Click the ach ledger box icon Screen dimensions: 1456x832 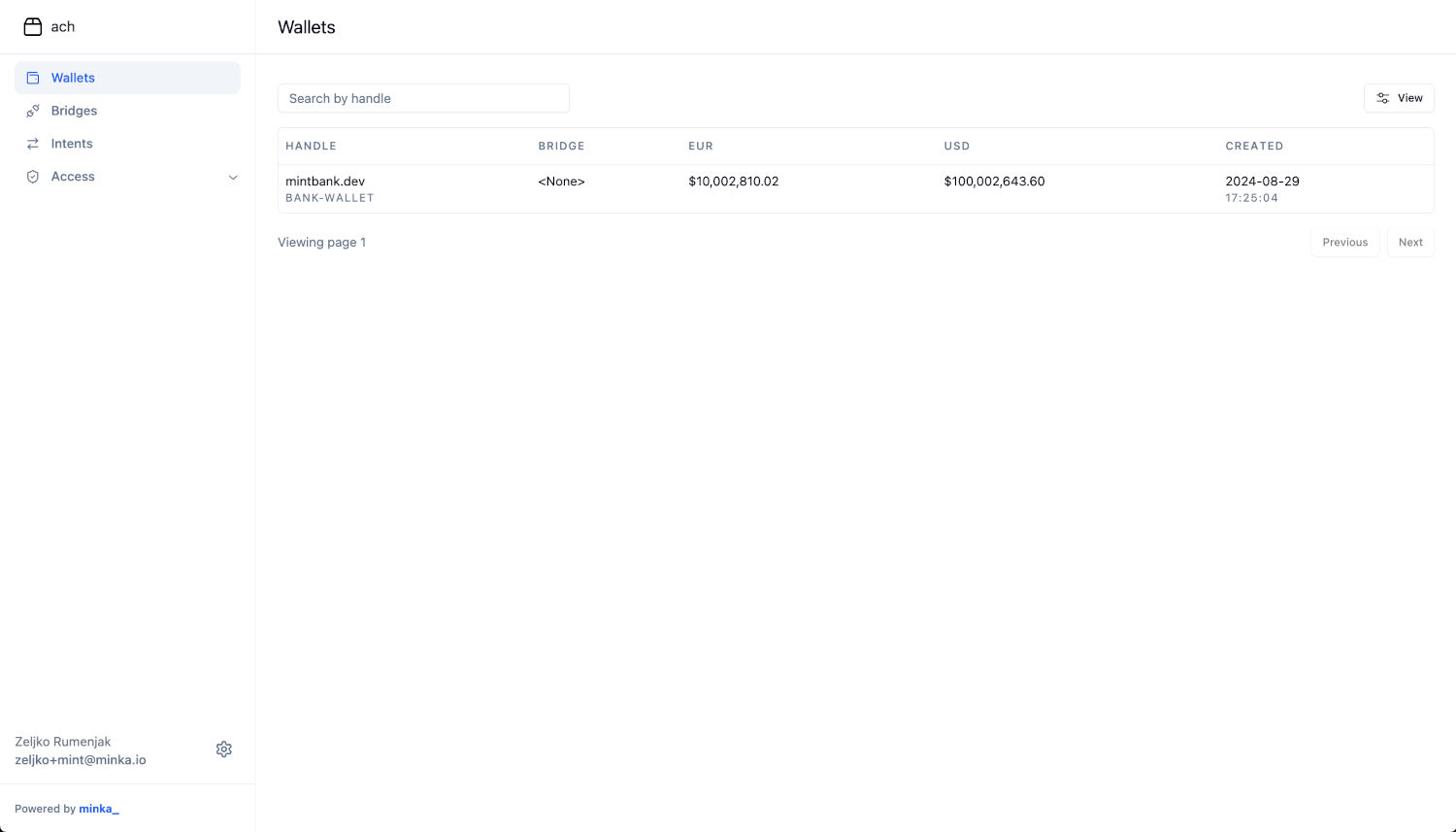(x=33, y=27)
